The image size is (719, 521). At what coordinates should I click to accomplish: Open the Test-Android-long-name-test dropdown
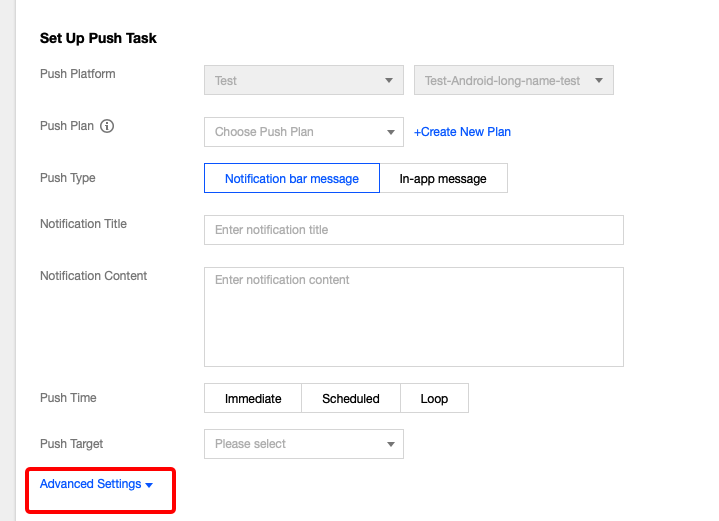[x=513, y=81]
